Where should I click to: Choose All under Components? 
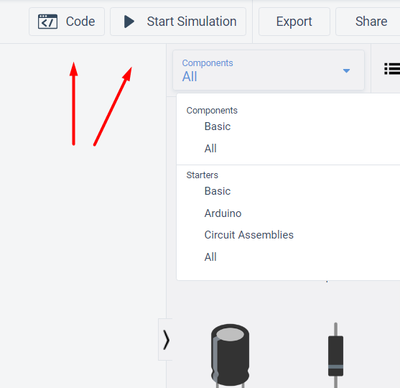pos(210,148)
